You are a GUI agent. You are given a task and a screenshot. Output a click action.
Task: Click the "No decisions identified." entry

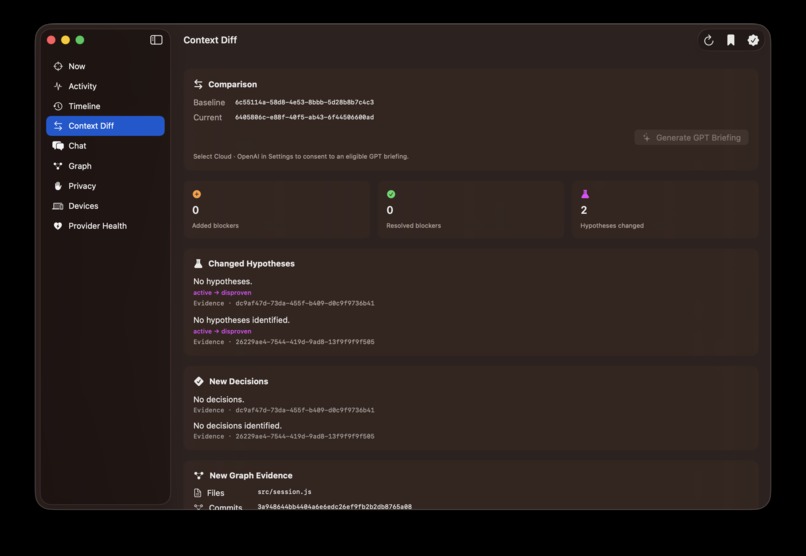237,426
